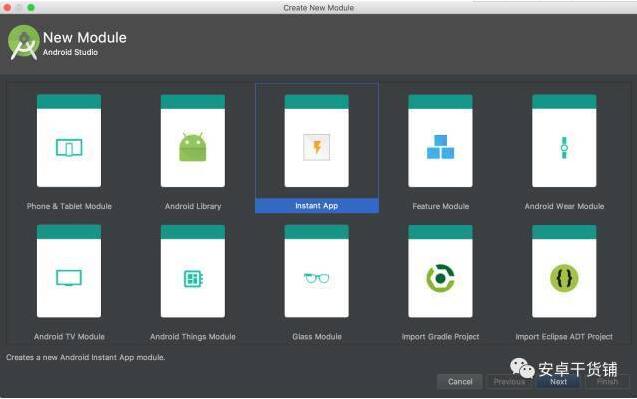Select the Glass Module glasses icon
The image size is (637, 399).
coord(316,278)
